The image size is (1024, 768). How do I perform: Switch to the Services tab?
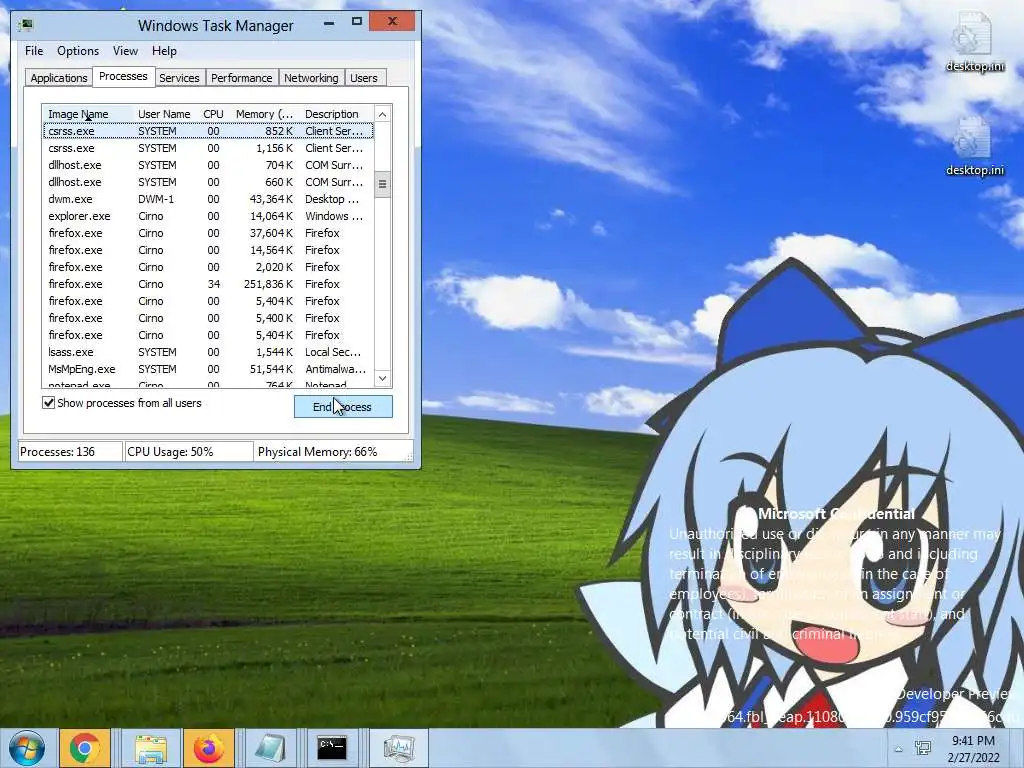[179, 78]
